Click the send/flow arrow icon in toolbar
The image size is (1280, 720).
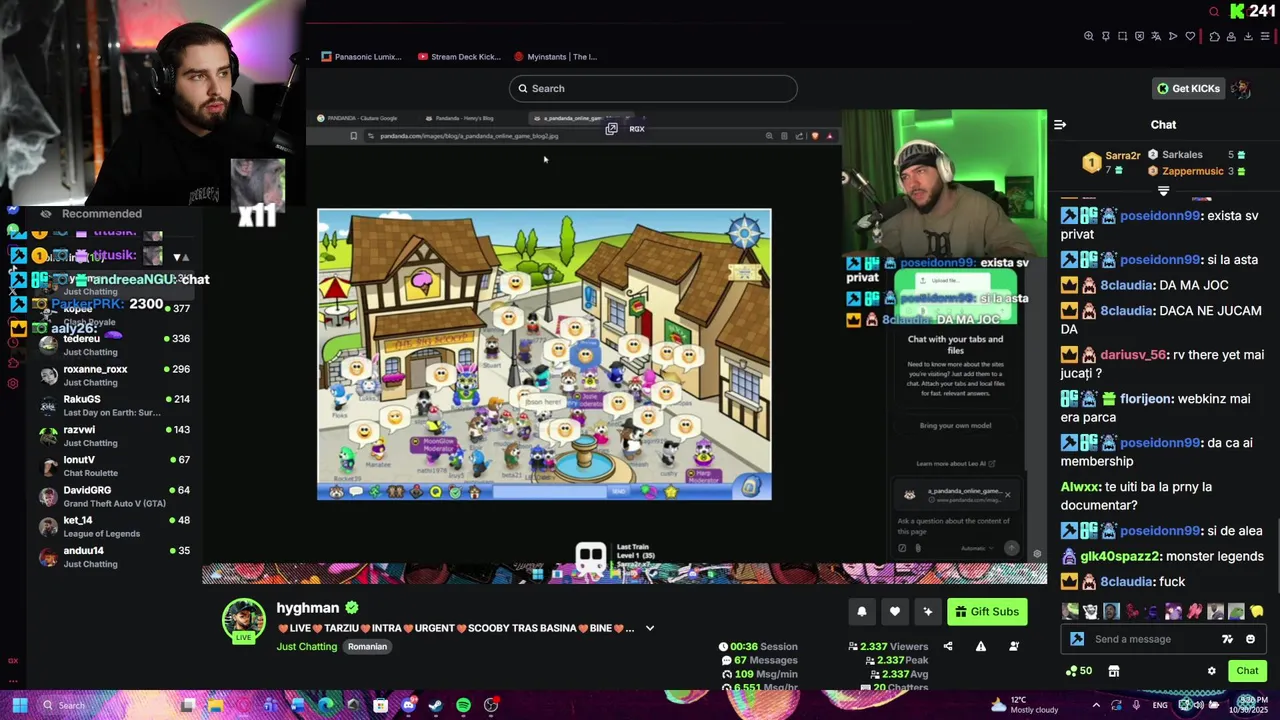point(1173,36)
